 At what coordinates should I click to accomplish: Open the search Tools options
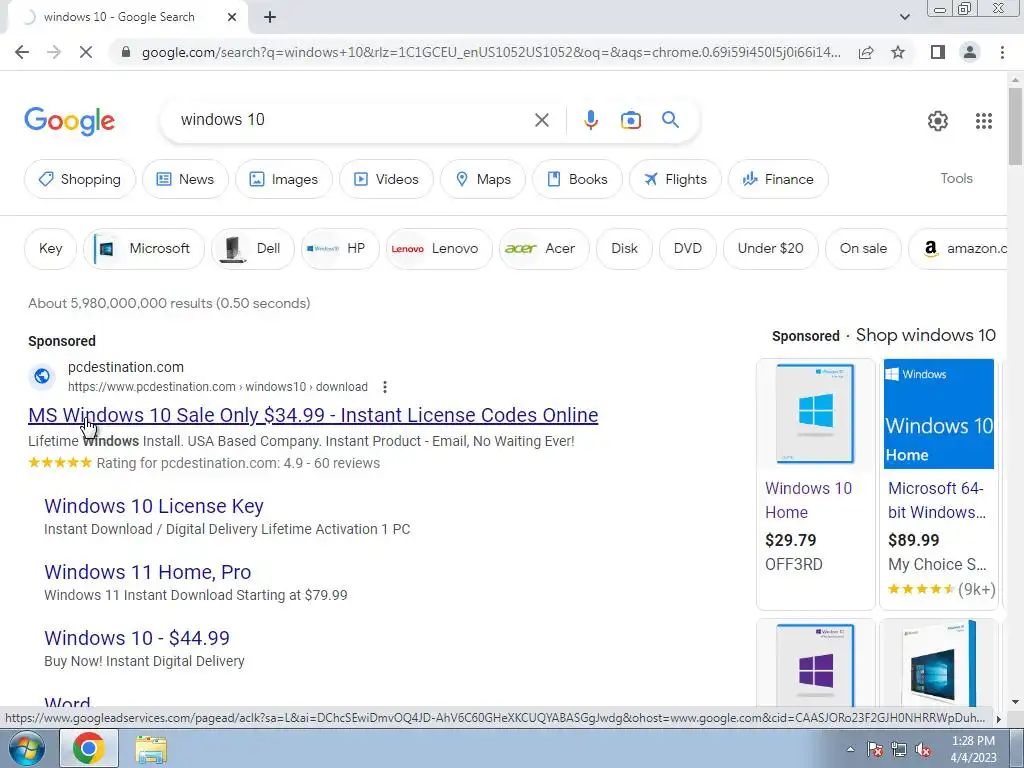(956, 178)
